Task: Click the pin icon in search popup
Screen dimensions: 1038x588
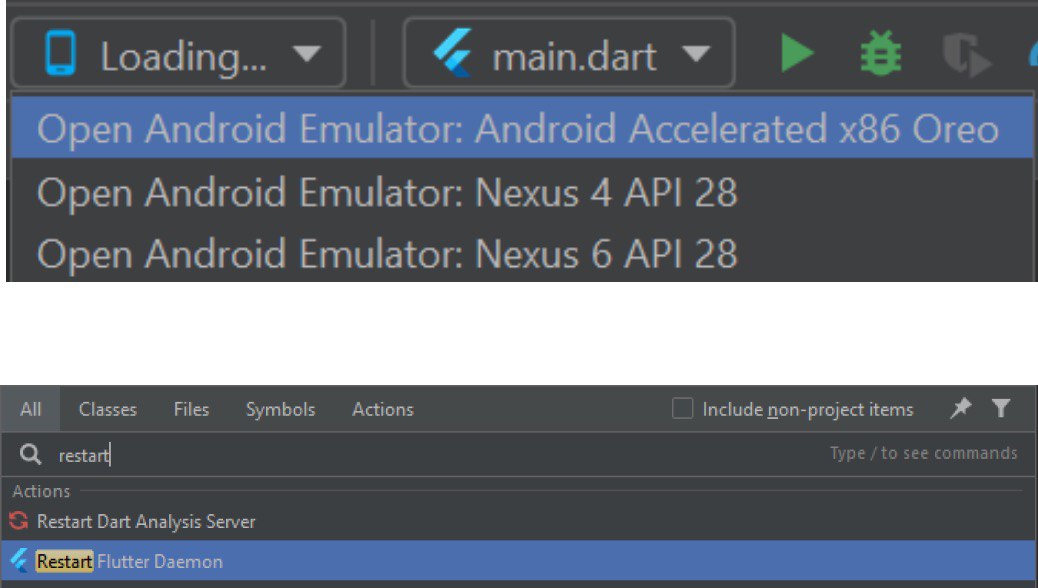Action: tap(961, 408)
